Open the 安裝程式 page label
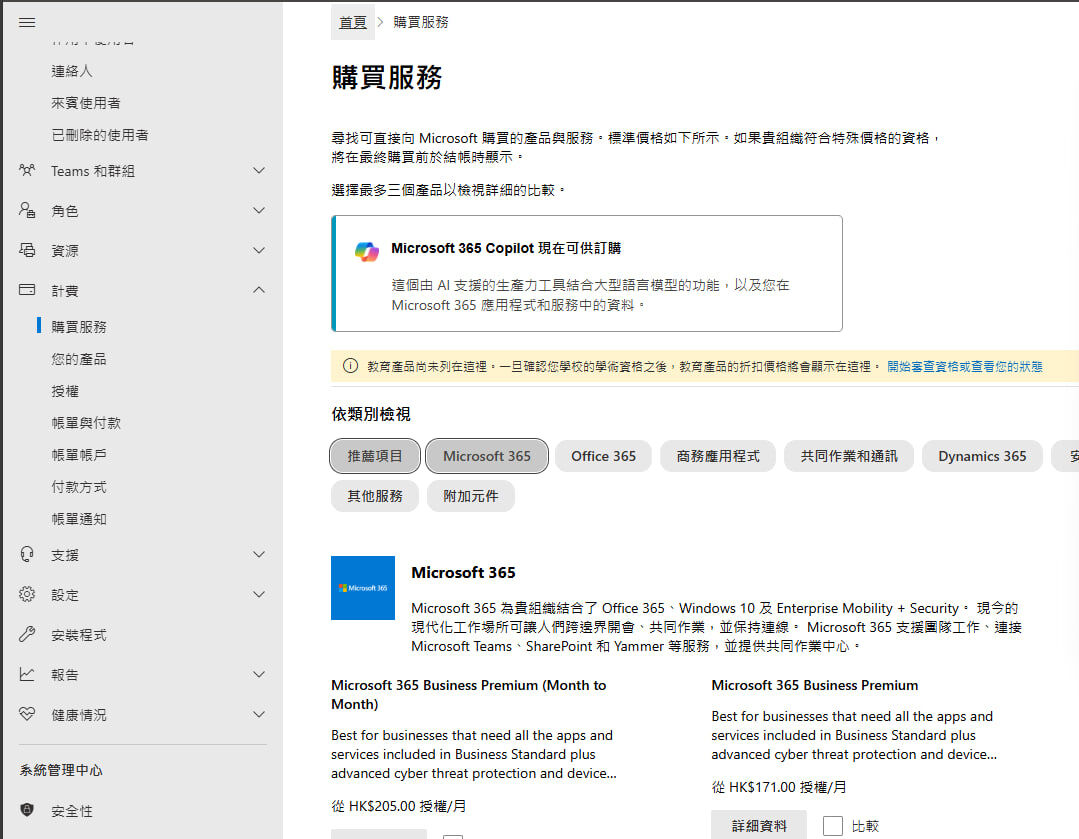 [x=78, y=635]
